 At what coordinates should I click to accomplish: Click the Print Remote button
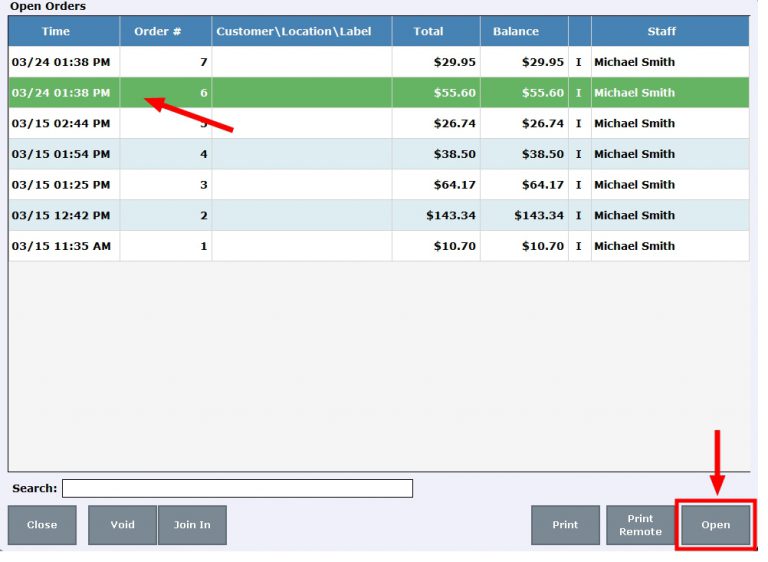pos(640,525)
